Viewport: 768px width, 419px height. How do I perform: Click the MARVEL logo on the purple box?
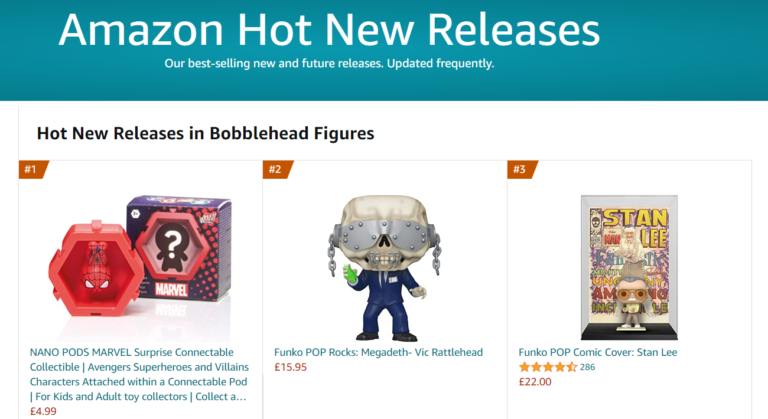click(171, 291)
